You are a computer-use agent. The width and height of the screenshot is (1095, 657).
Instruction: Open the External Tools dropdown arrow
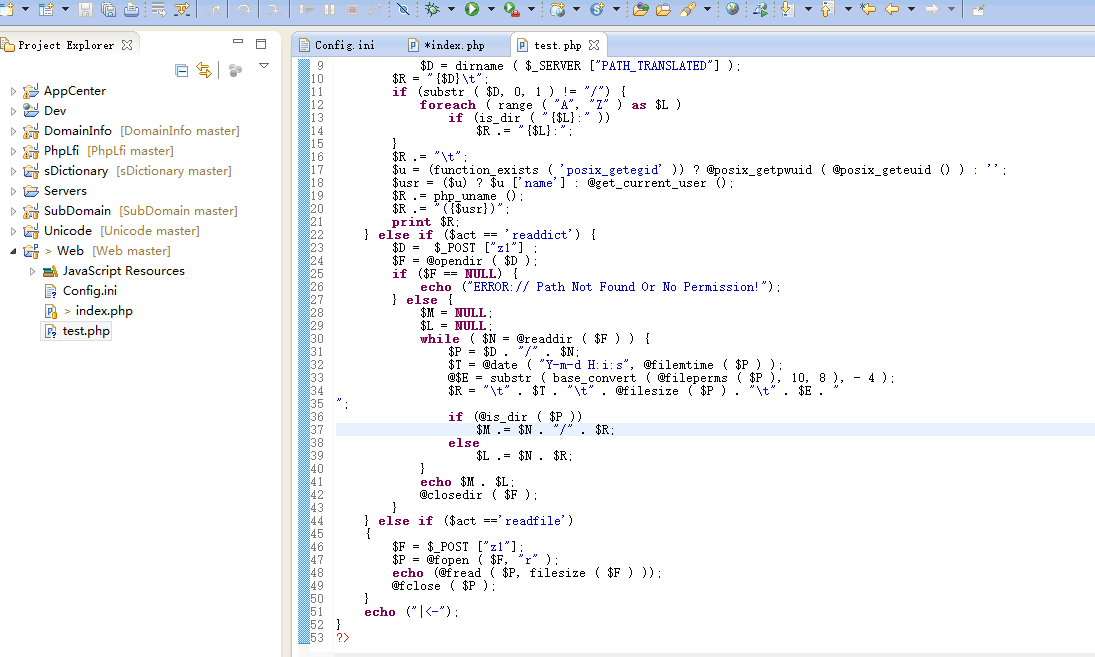click(x=531, y=9)
